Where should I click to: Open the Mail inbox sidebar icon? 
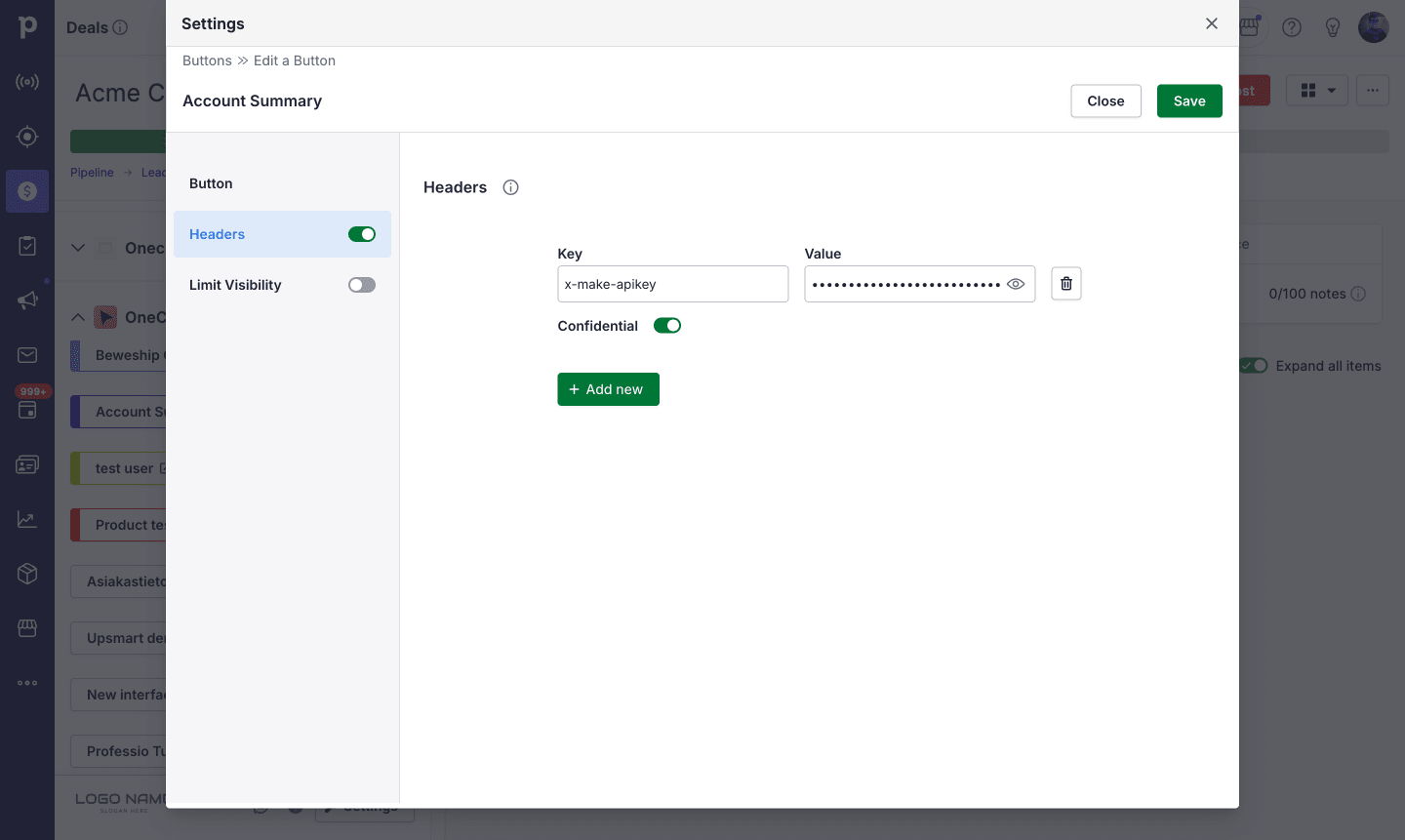pos(27,355)
